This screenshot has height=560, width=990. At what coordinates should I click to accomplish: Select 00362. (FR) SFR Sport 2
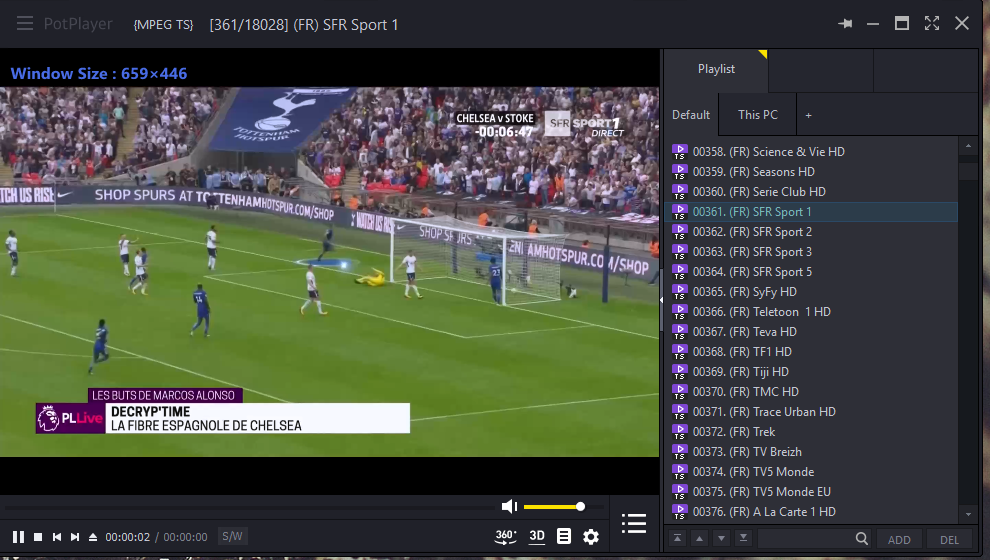tap(811, 232)
